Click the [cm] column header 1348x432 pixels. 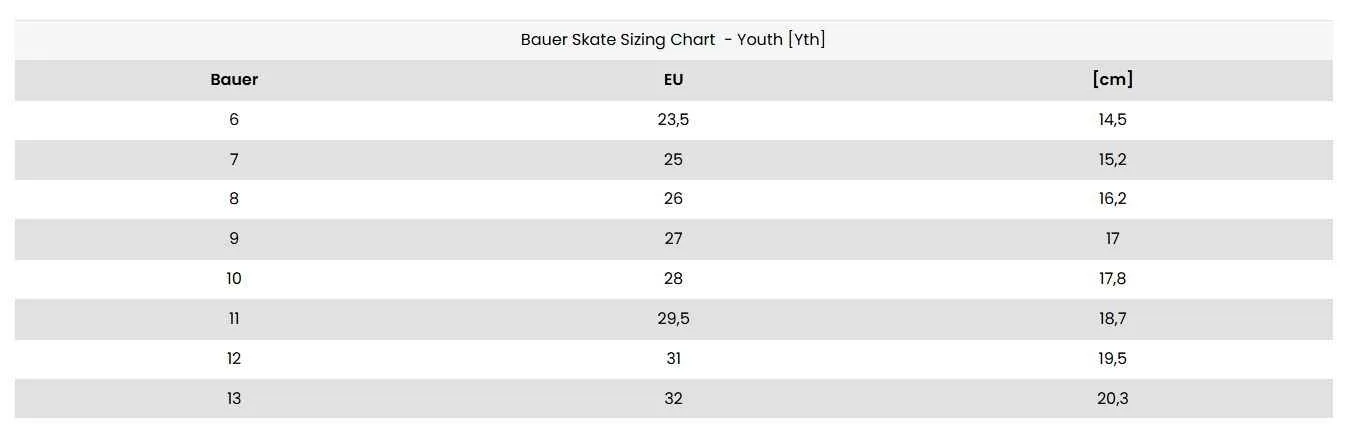pyautogui.click(x=1112, y=80)
